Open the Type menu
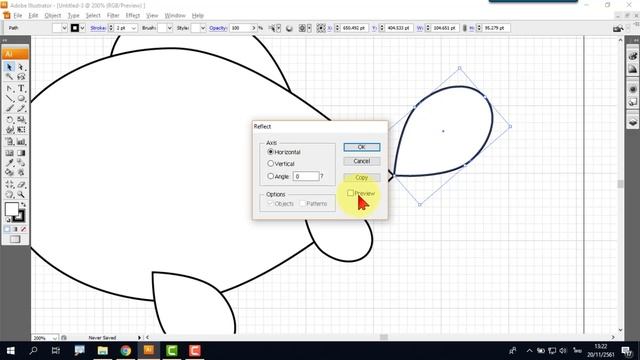The image size is (640, 360). coord(73,16)
